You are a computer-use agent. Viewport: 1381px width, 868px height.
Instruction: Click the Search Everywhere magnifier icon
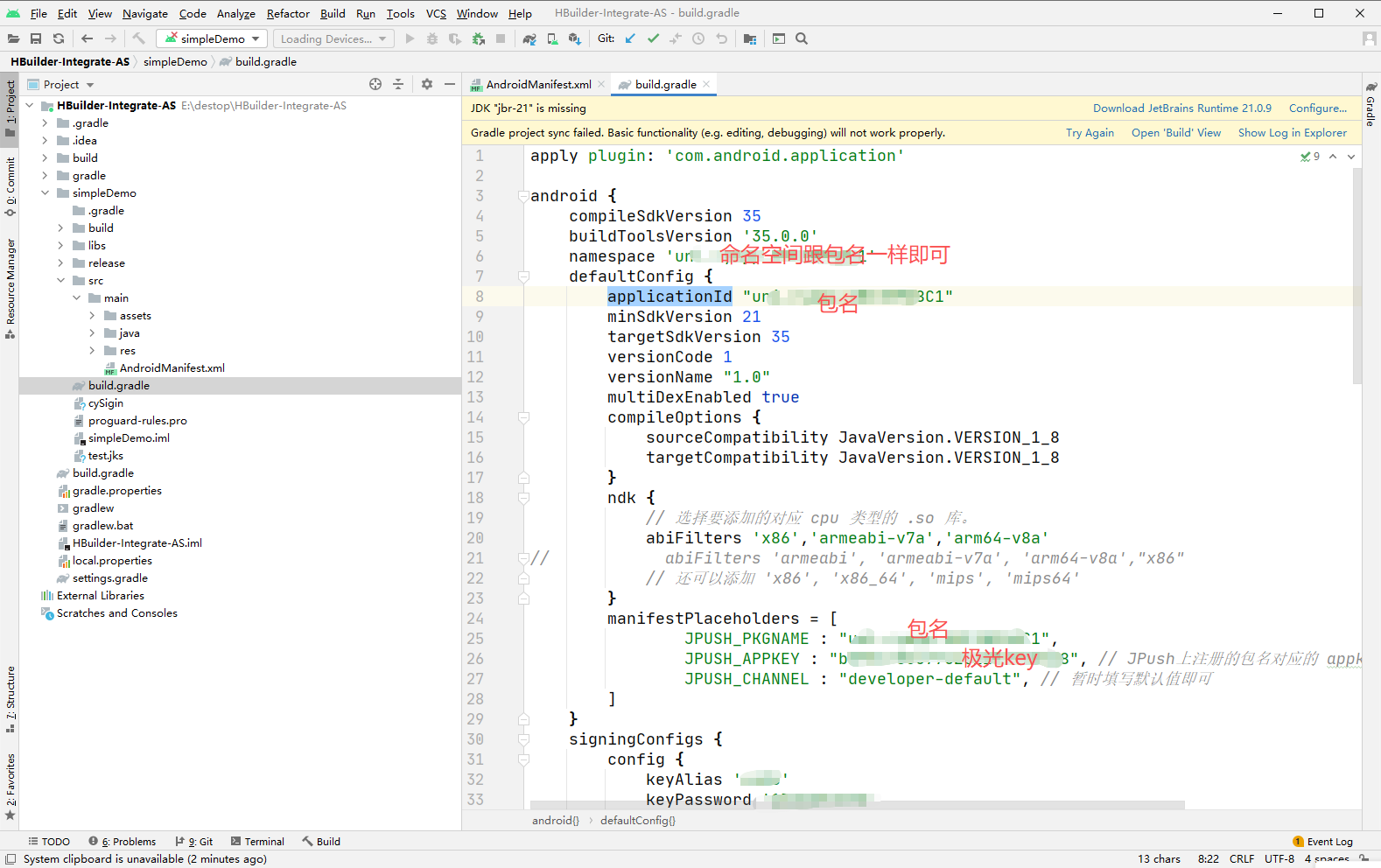[802, 38]
